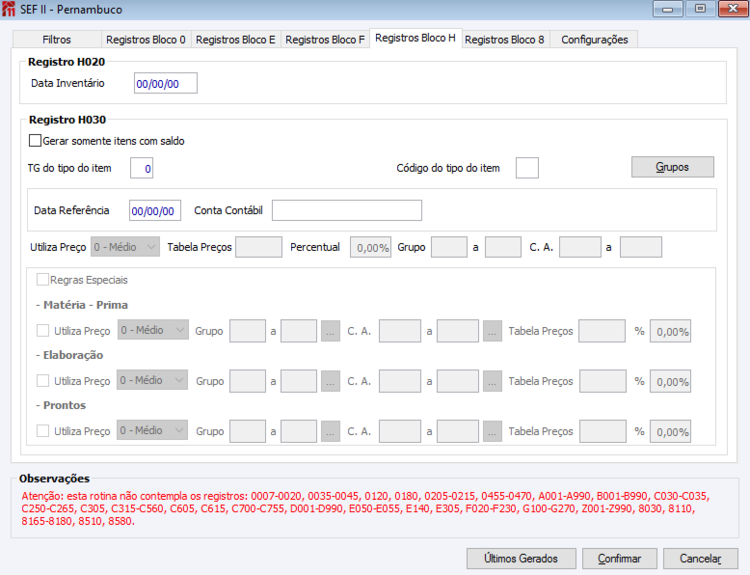Open the main Utiliza Preço dropdown

coord(125,247)
